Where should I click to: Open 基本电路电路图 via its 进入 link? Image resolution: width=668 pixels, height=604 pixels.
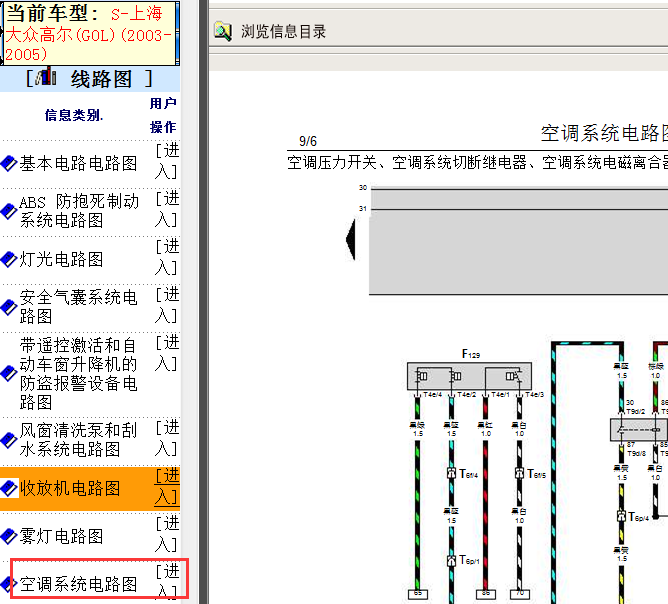pos(167,161)
